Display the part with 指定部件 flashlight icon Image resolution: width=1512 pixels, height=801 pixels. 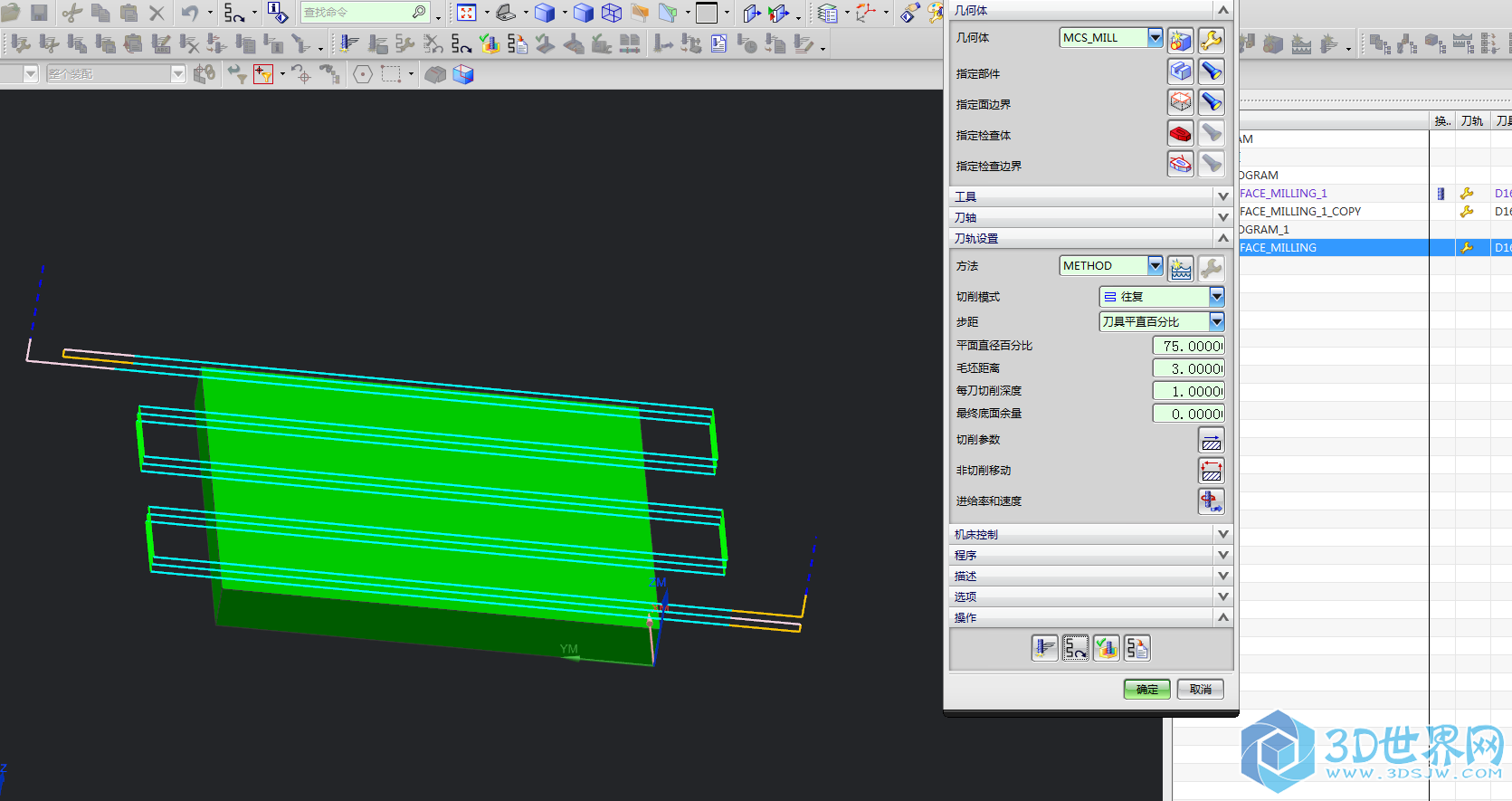click(x=1212, y=71)
